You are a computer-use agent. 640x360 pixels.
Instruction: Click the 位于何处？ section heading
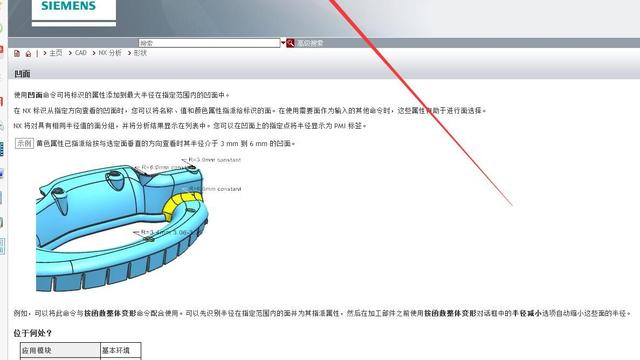click(33, 333)
